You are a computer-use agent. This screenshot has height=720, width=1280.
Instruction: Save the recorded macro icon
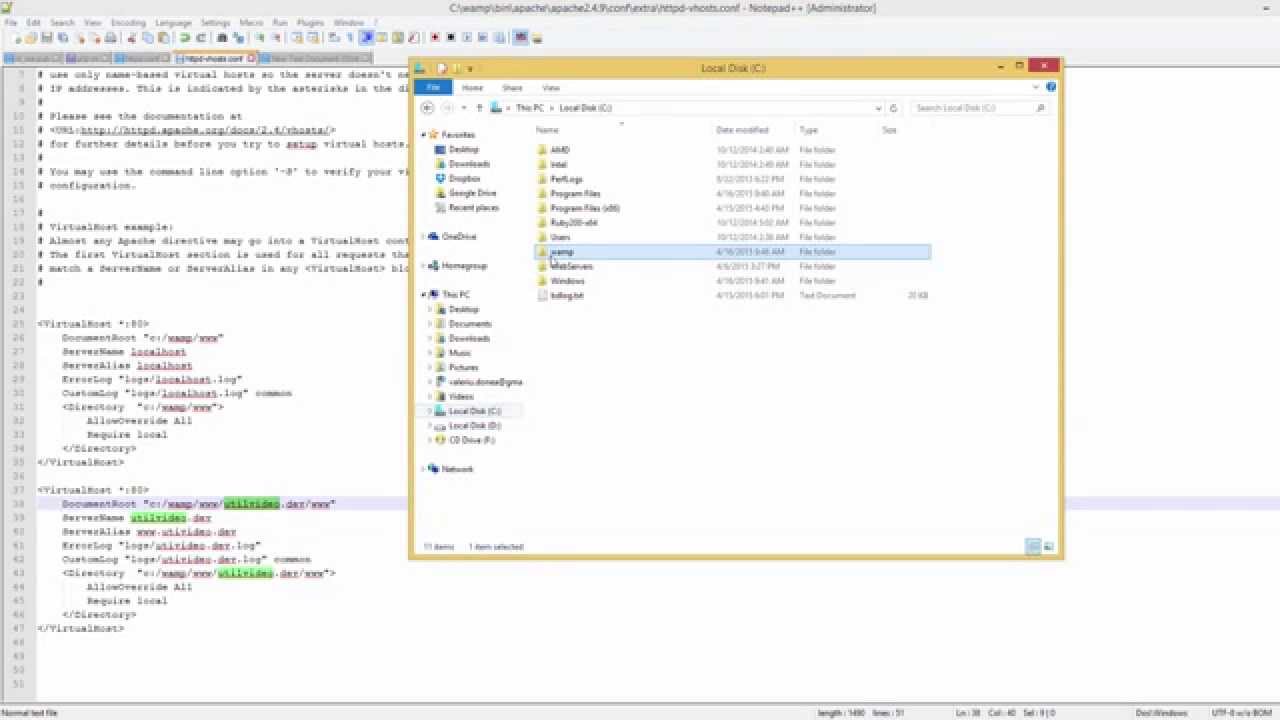coord(499,38)
